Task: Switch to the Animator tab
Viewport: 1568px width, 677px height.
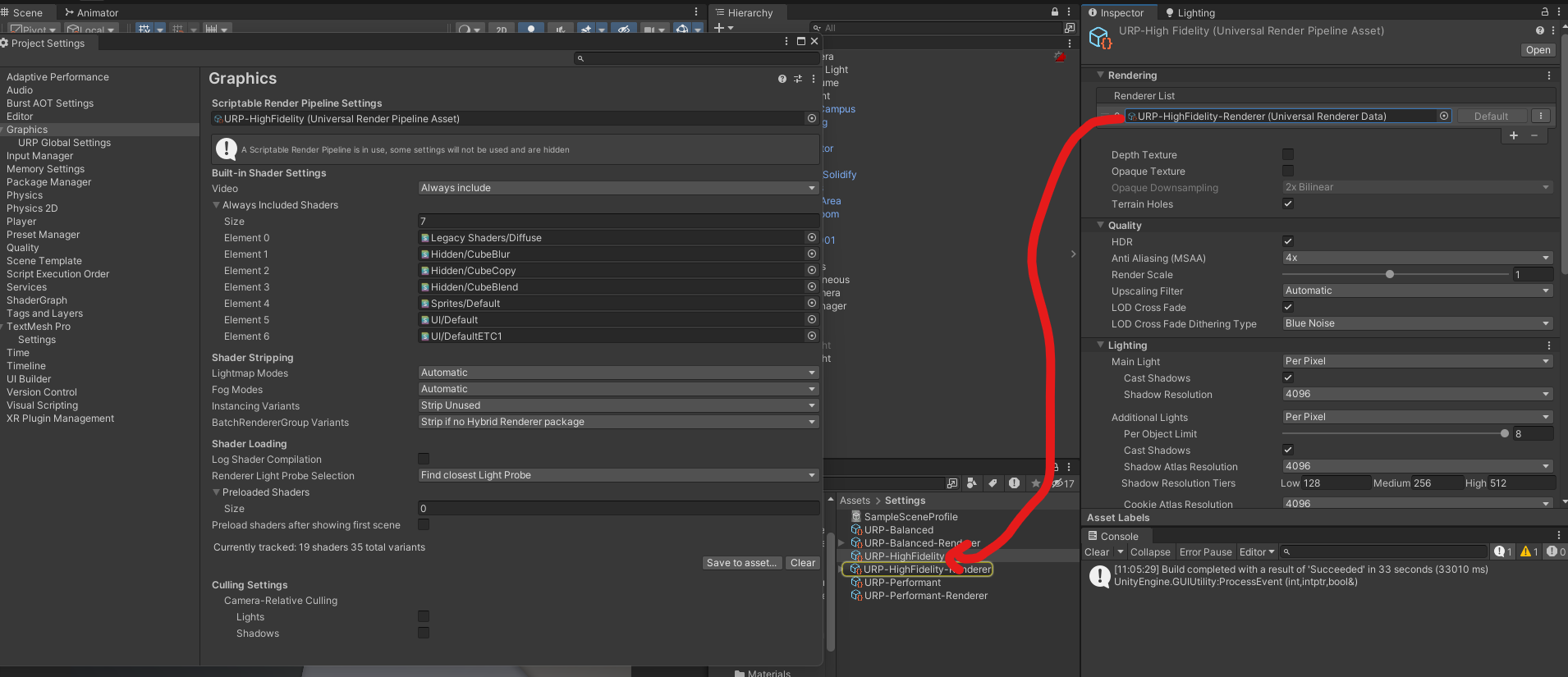Action: pos(91,12)
